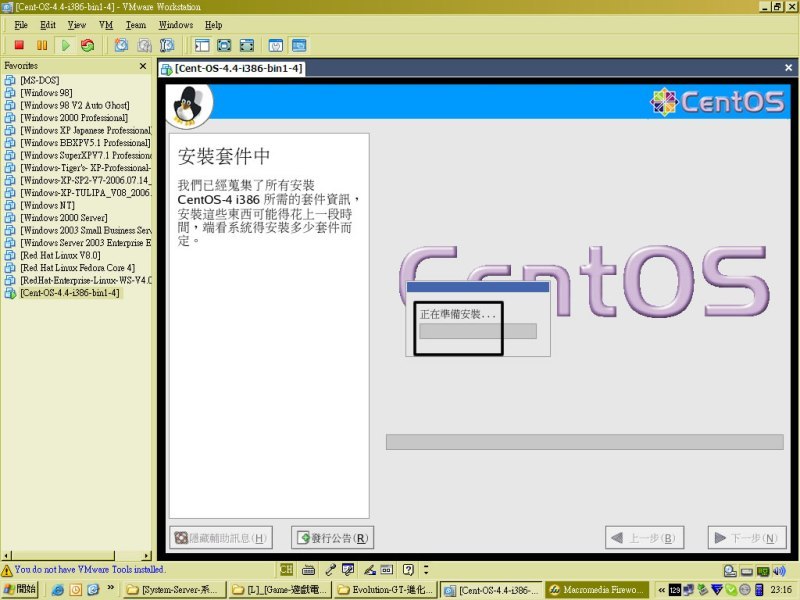Viewport: 800px width, 600px height.
Task: Select [Red Hat Linux V8.0] favorite
Action: (60, 255)
